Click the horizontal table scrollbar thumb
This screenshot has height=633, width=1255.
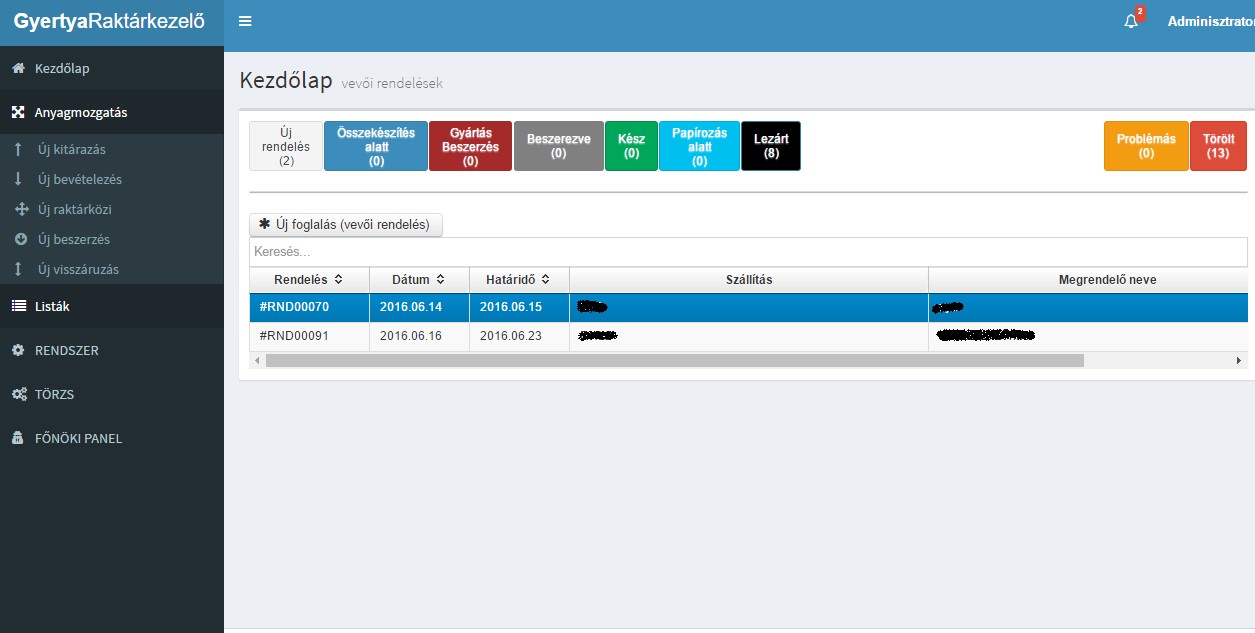point(675,360)
